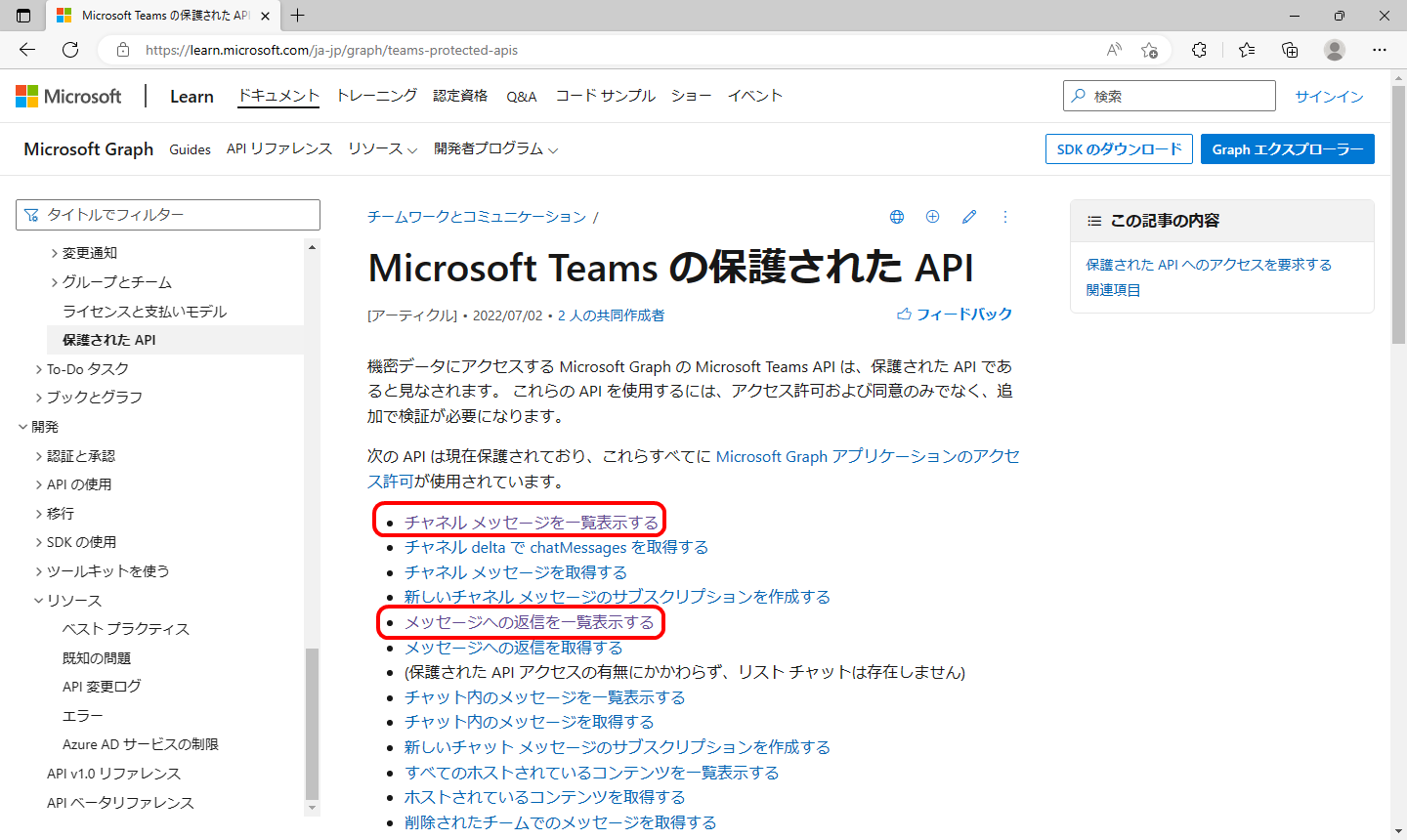This screenshot has height=840, width=1407.
Task: Open Microsoft Graph home link
Action: point(89,148)
